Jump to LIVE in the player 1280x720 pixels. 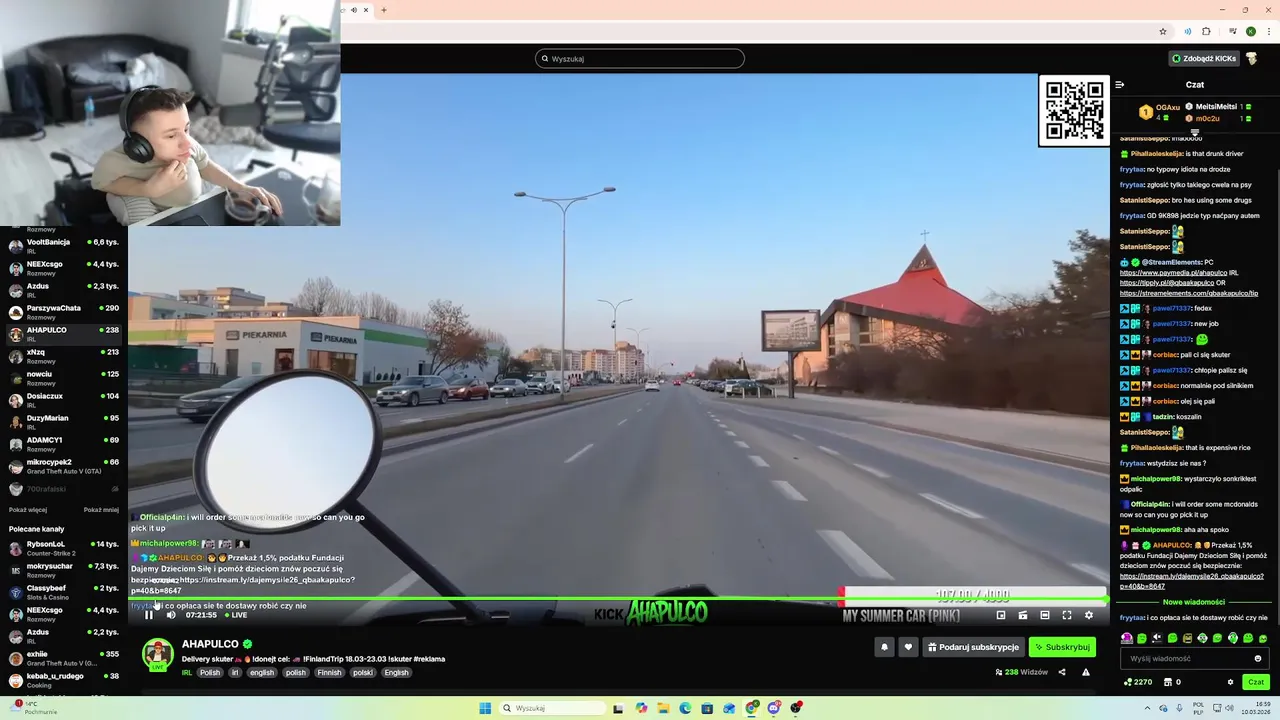pos(236,615)
